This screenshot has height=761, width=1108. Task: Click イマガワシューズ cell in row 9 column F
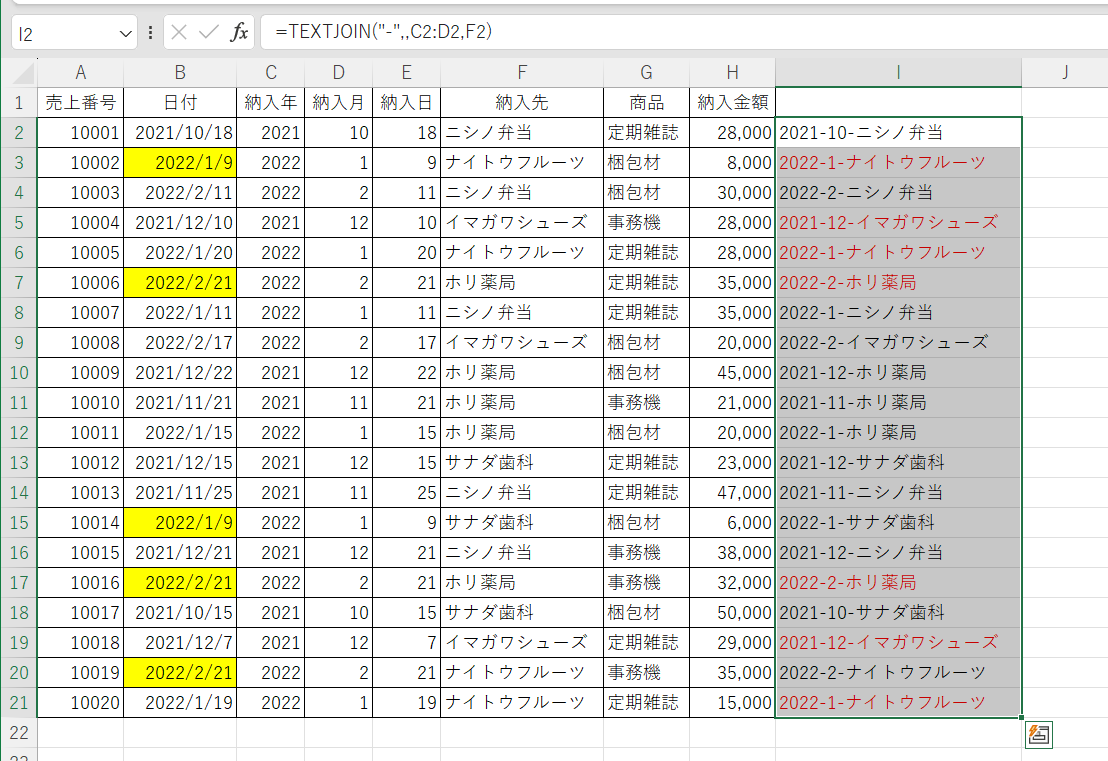(x=522, y=343)
